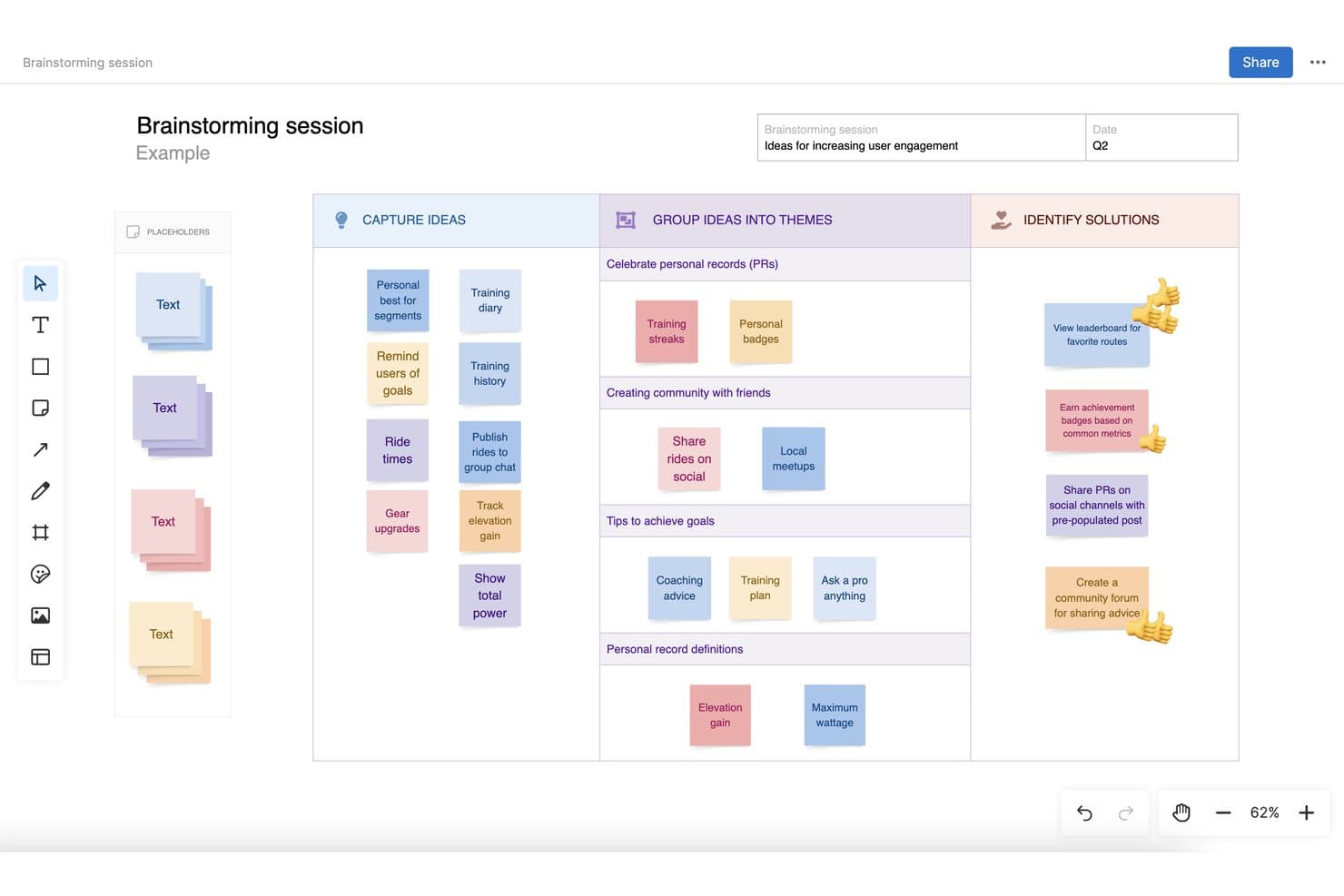Select the 'Training streaks' sticky note
The image size is (1344, 896).
[667, 331]
